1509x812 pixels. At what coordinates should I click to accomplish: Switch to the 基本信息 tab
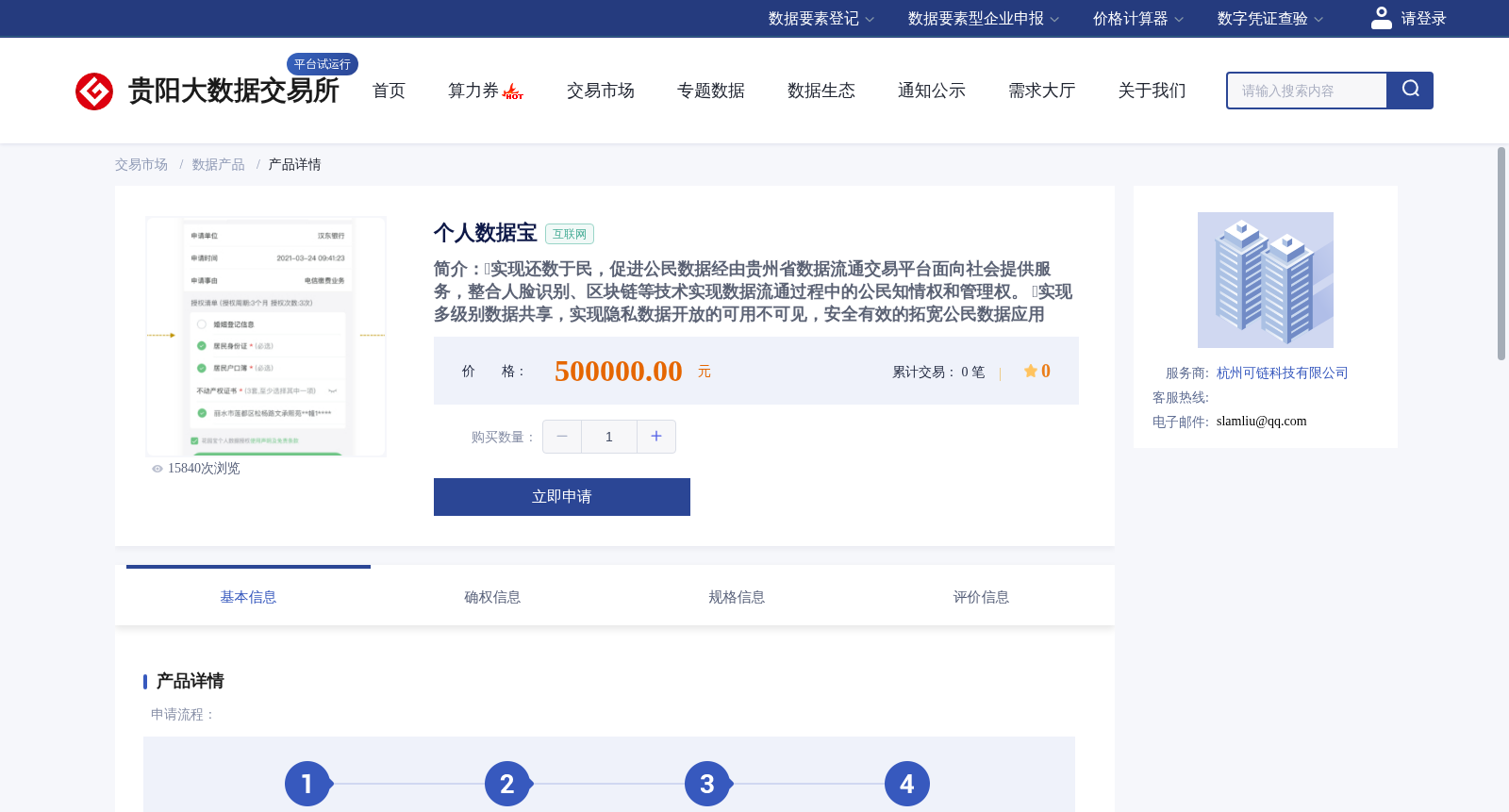point(248,597)
